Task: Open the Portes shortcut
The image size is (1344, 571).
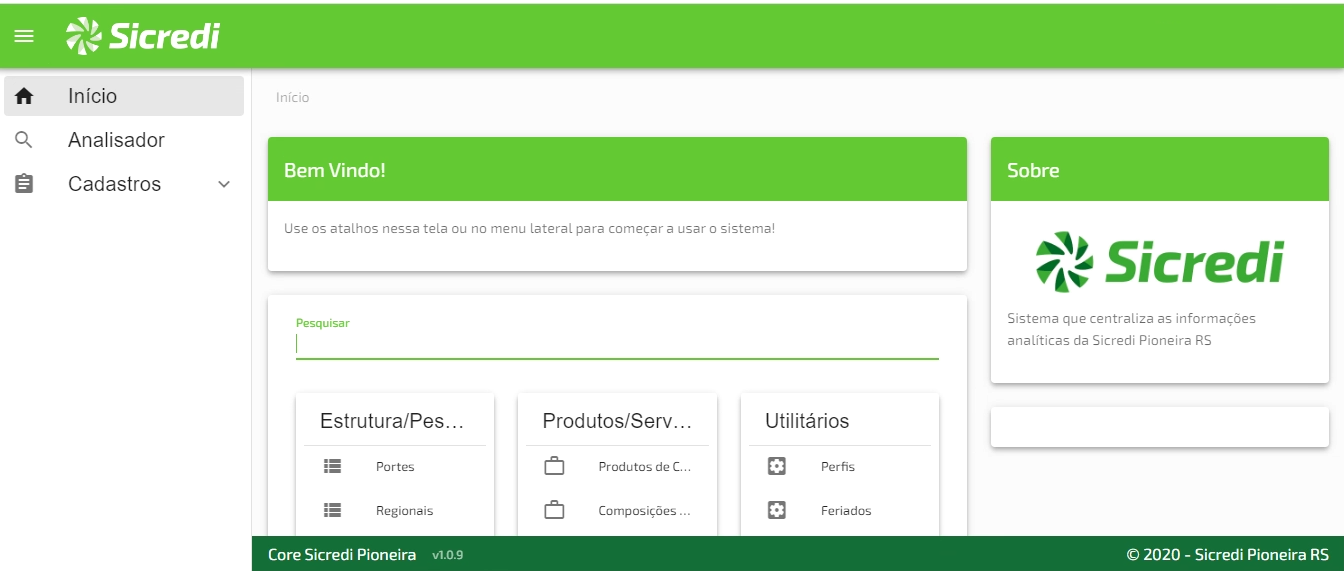Action: coord(395,466)
